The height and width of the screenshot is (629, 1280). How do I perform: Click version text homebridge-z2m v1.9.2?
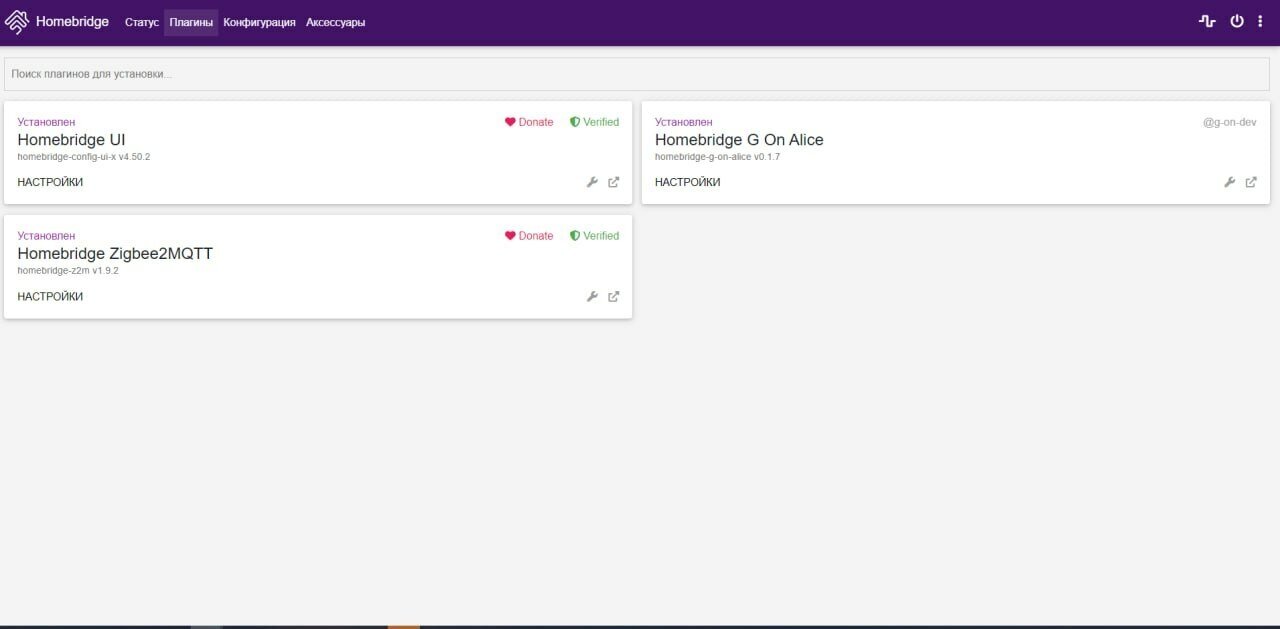pos(68,271)
